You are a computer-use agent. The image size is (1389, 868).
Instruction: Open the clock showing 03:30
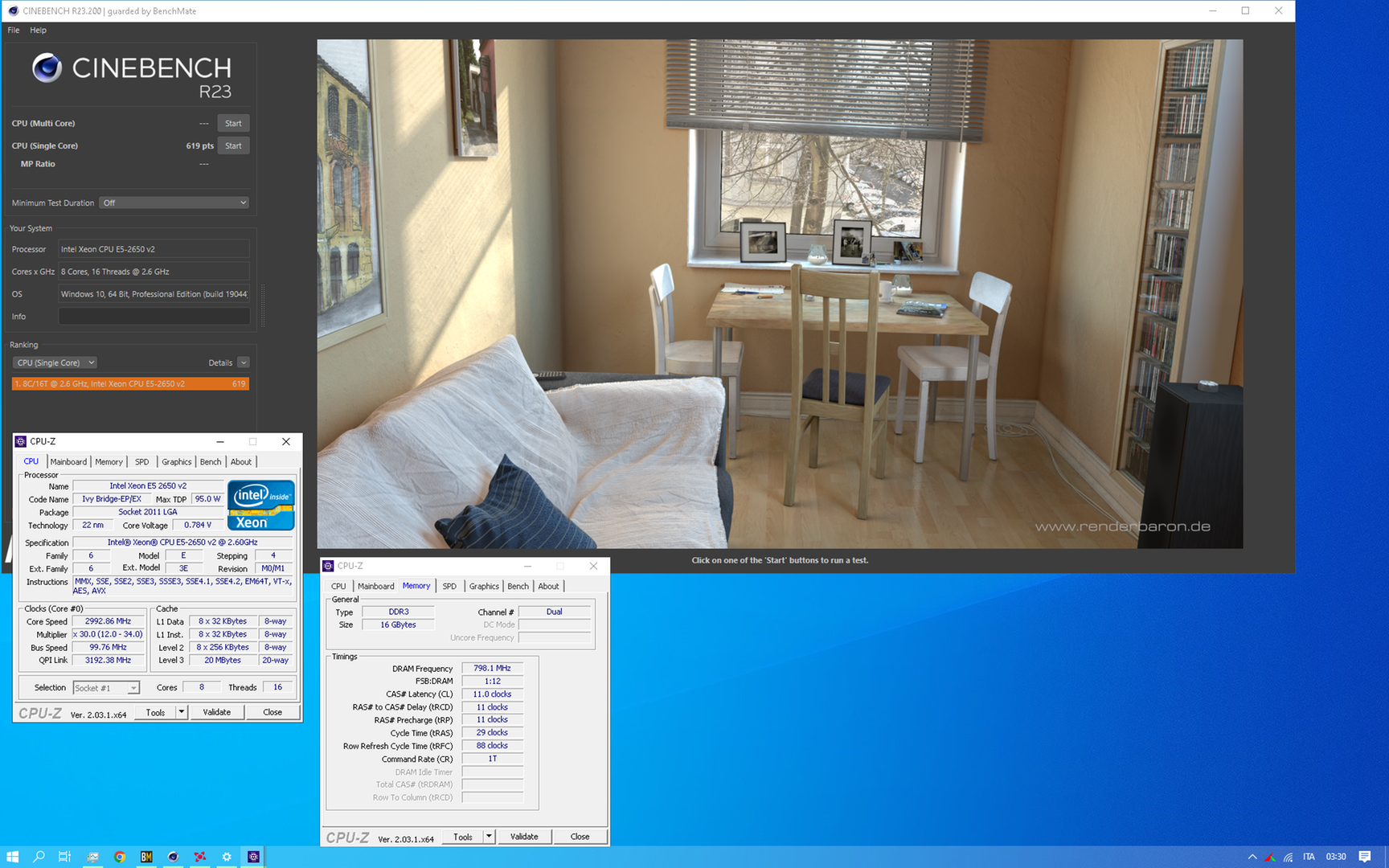point(1336,857)
